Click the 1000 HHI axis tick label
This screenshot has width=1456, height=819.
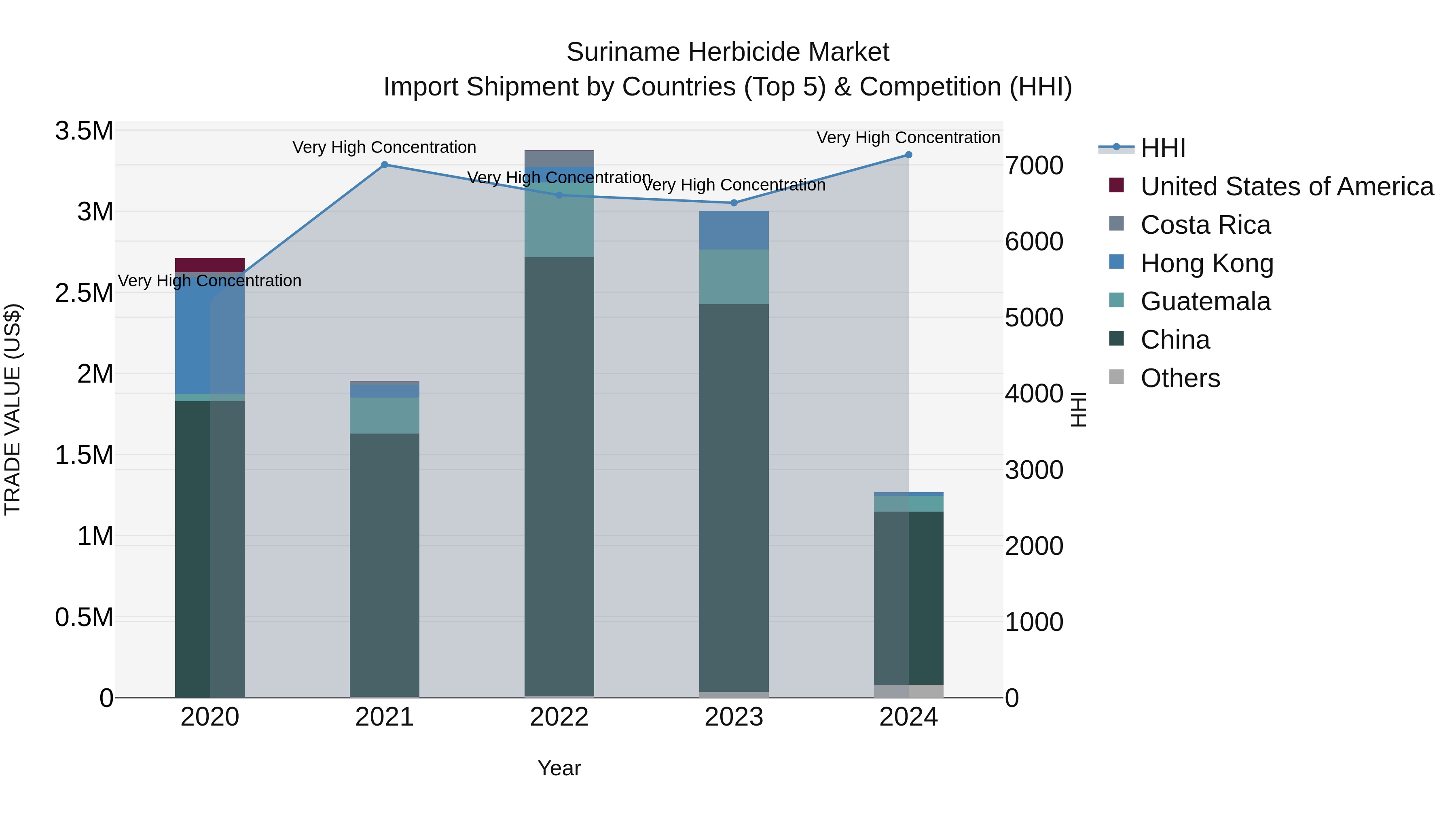click(1034, 622)
